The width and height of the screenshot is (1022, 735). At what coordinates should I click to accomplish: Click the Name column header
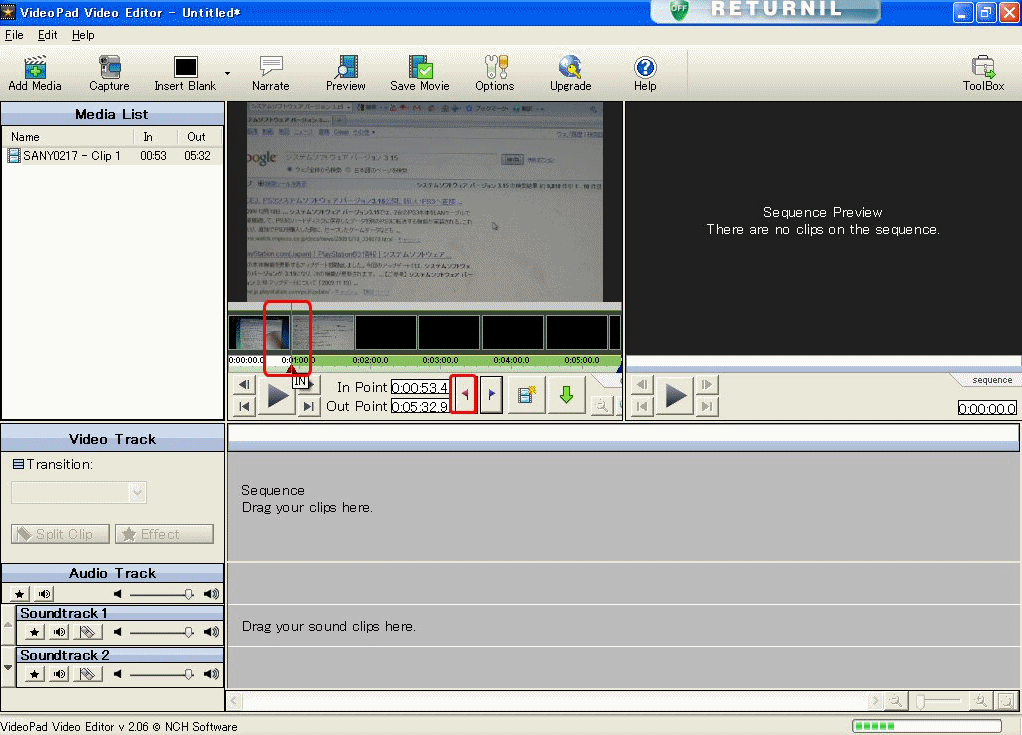68,137
